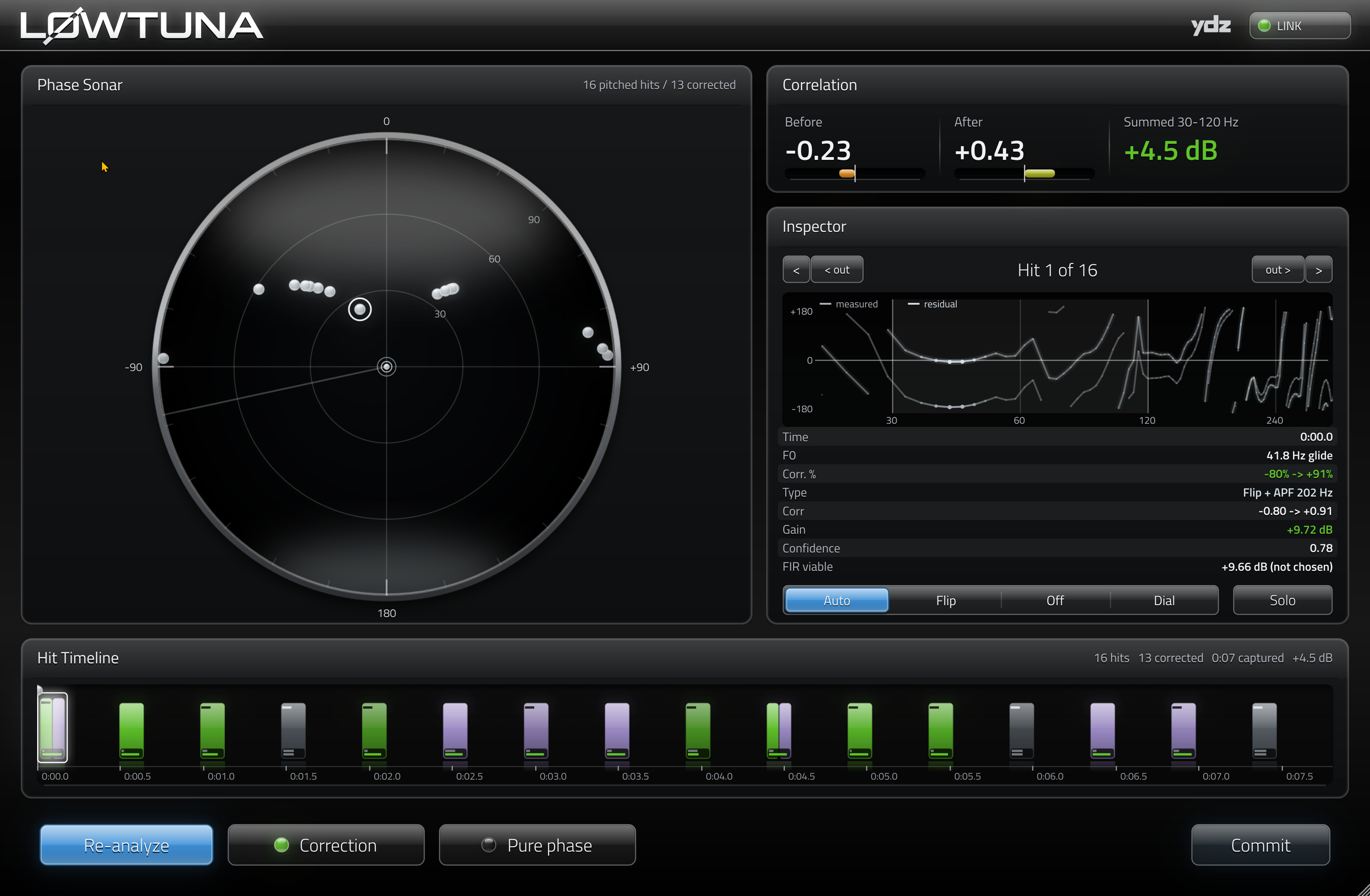
Task: Select the green hit block at 0:02.0
Action: [374, 730]
